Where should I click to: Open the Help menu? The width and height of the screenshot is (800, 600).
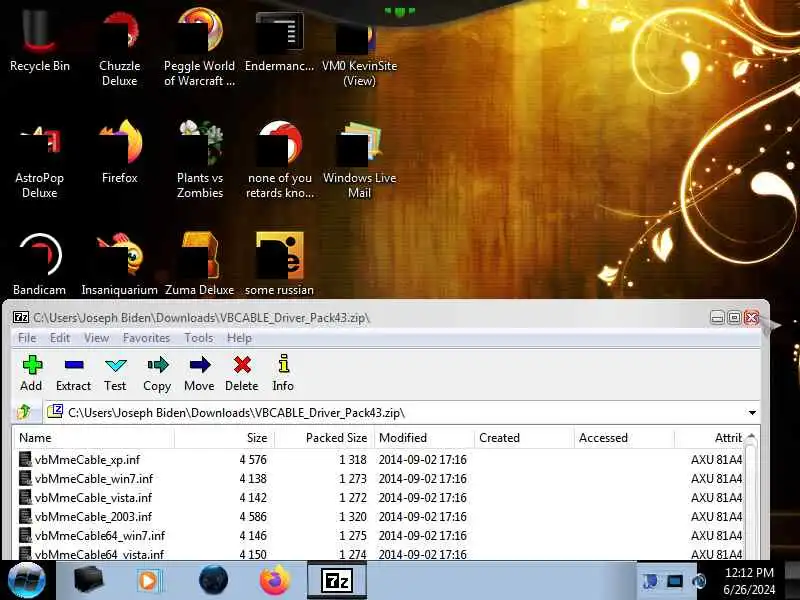239,338
